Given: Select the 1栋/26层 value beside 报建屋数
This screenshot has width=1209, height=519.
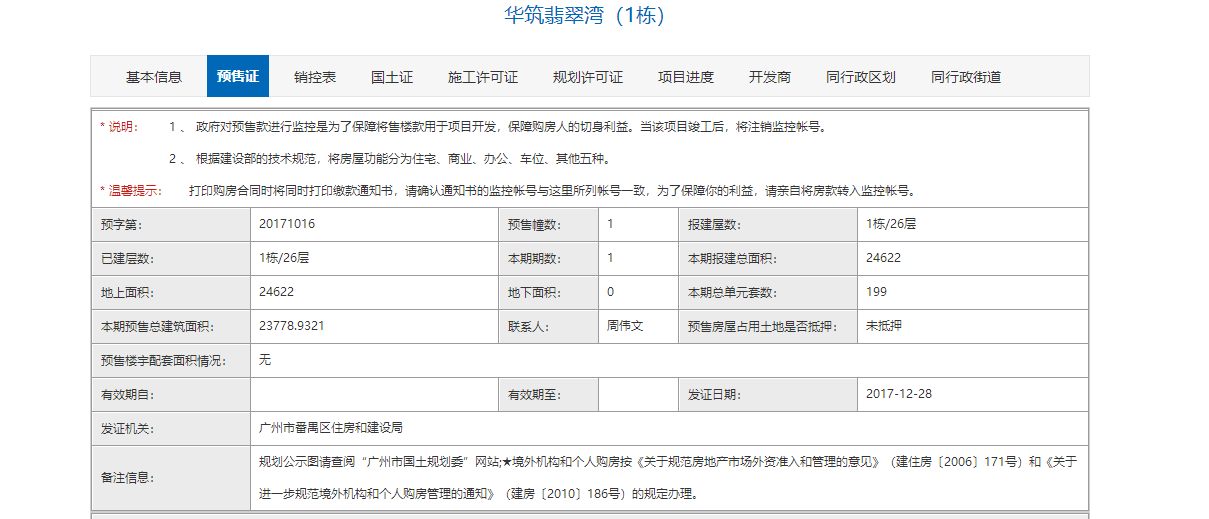Looking at the screenshot, I should click(x=891, y=224).
